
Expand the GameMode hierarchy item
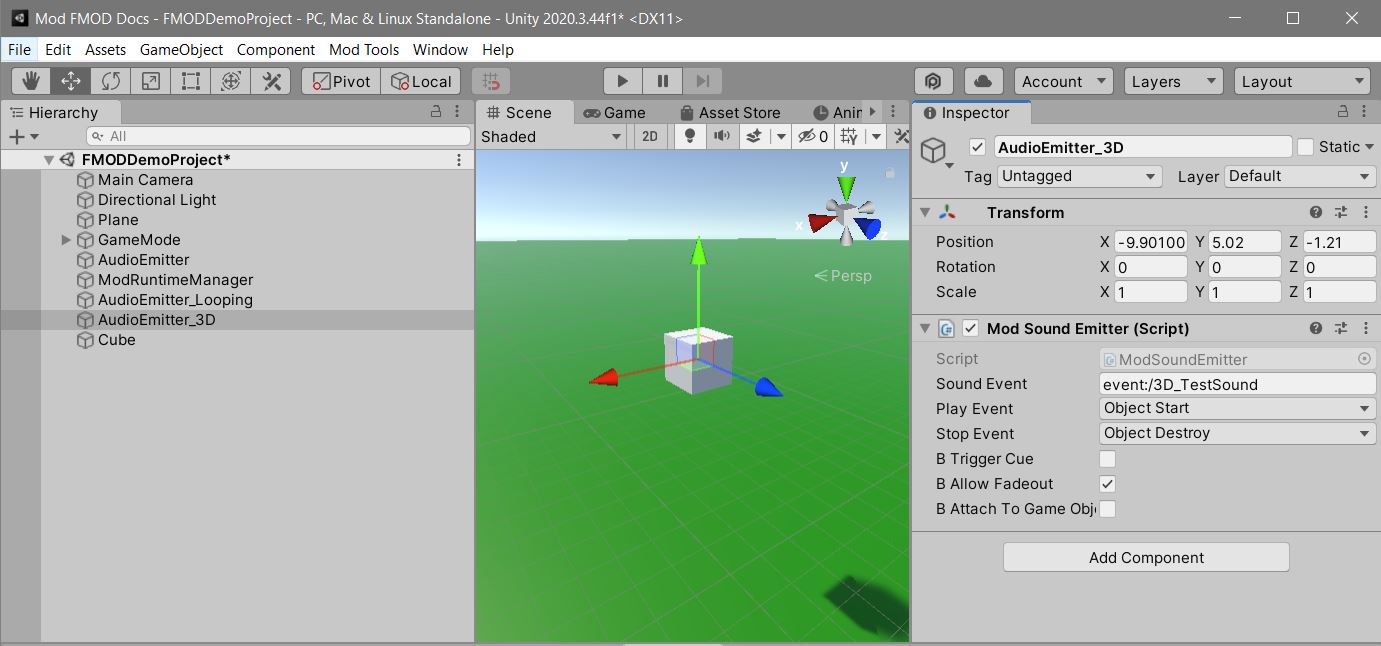point(66,240)
